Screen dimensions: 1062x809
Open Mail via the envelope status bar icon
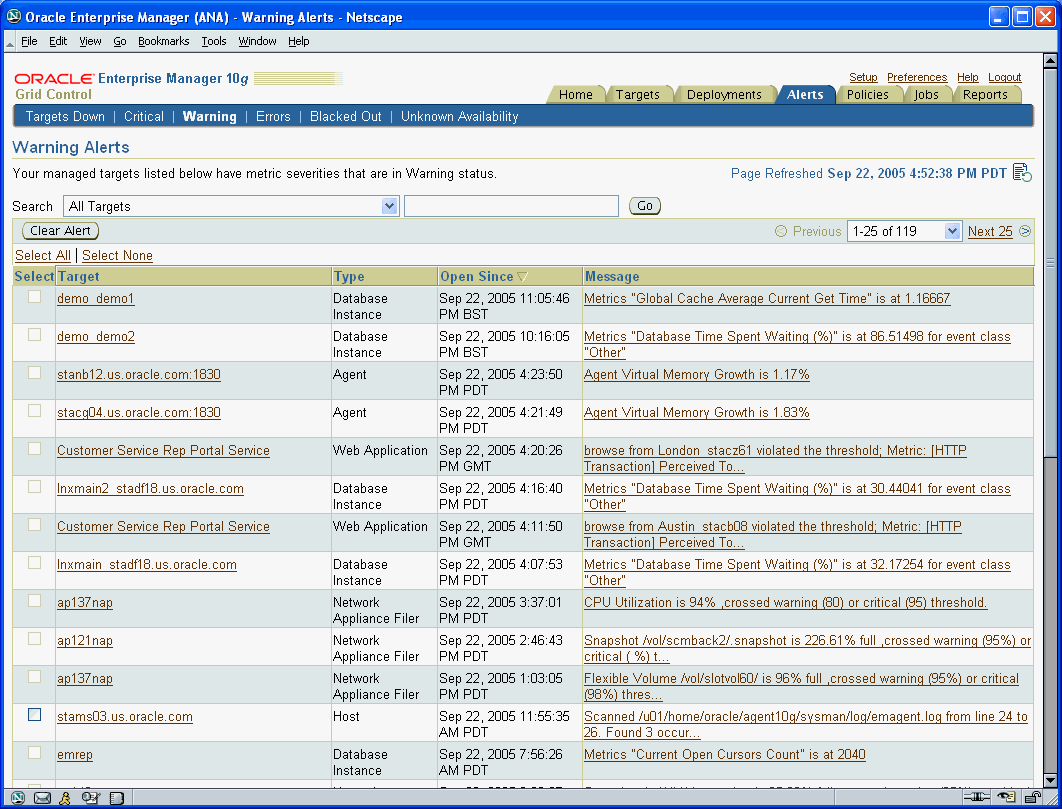(x=41, y=797)
